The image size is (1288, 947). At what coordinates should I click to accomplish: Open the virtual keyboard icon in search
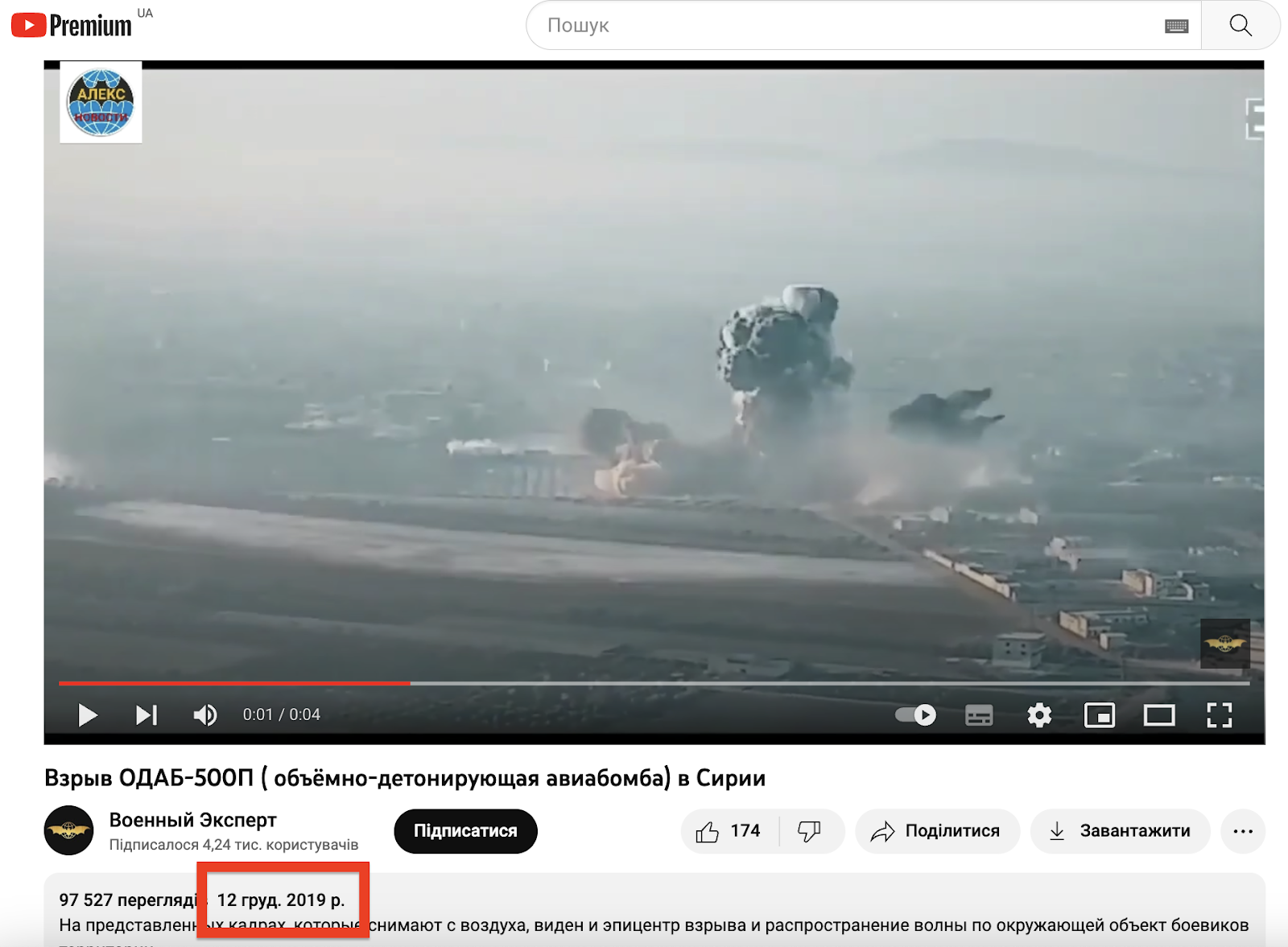point(1177,27)
